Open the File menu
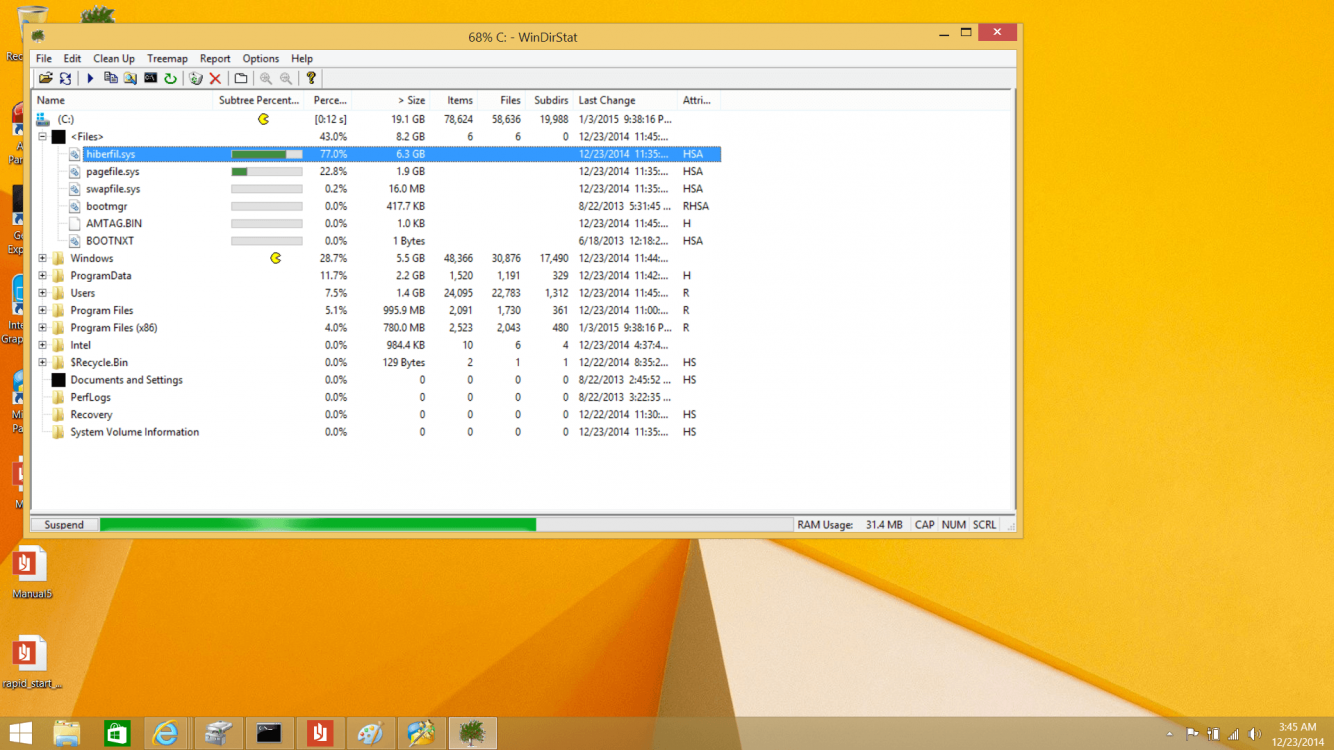Viewport: 1334px width, 750px height. pos(44,59)
